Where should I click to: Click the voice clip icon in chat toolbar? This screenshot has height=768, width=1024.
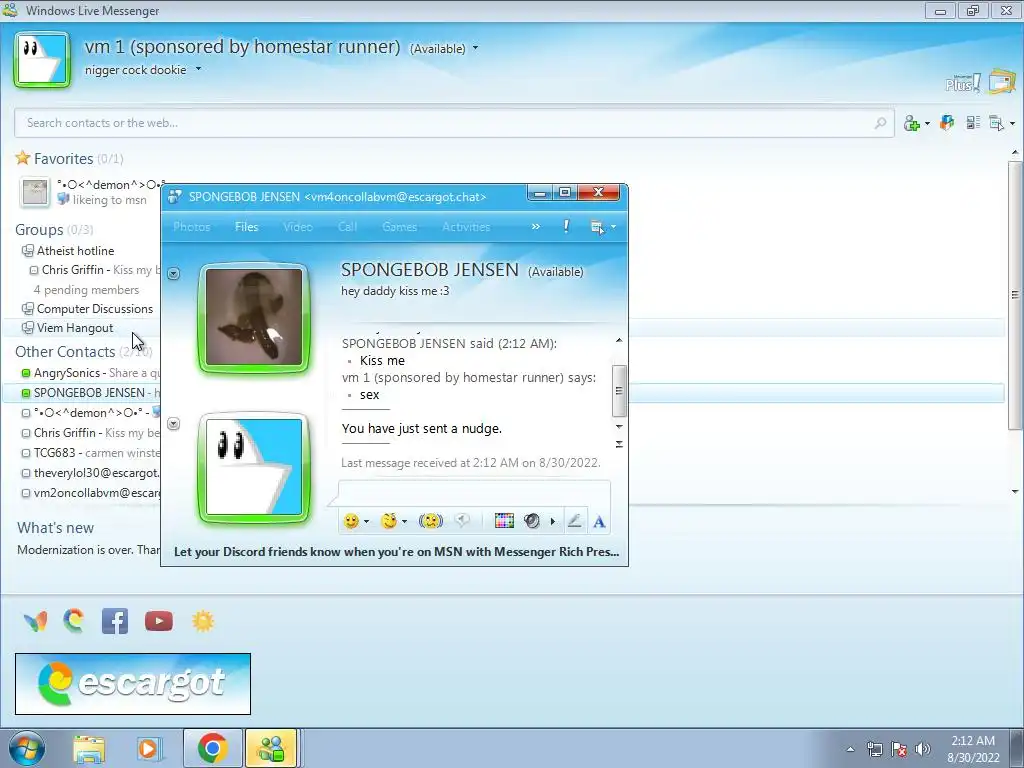(x=462, y=521)
